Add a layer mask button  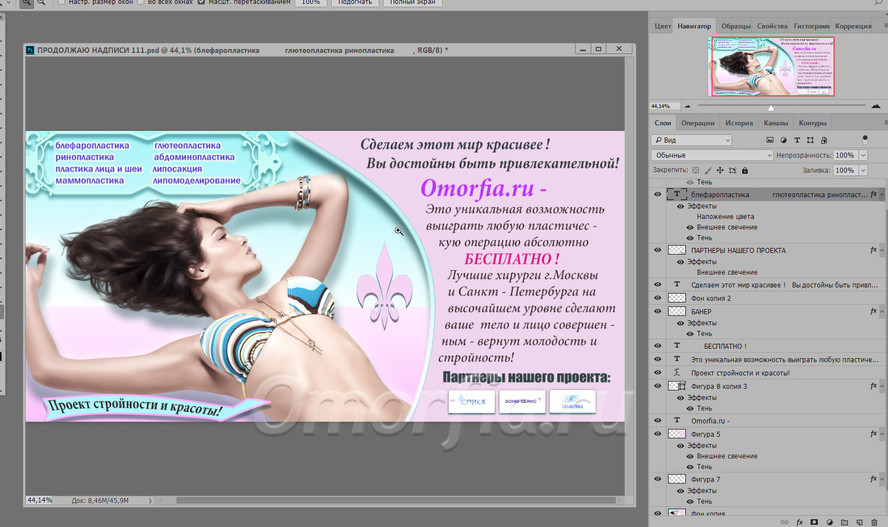(x=814, y=522)
